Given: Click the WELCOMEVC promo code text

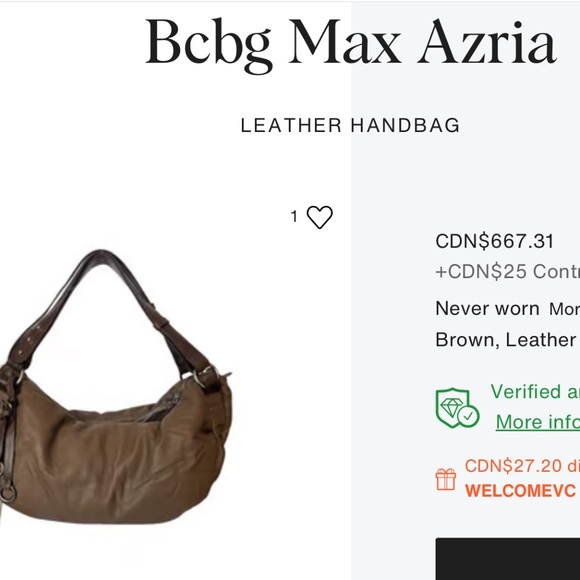Looking at the screenshot, I should pos(520,491).
